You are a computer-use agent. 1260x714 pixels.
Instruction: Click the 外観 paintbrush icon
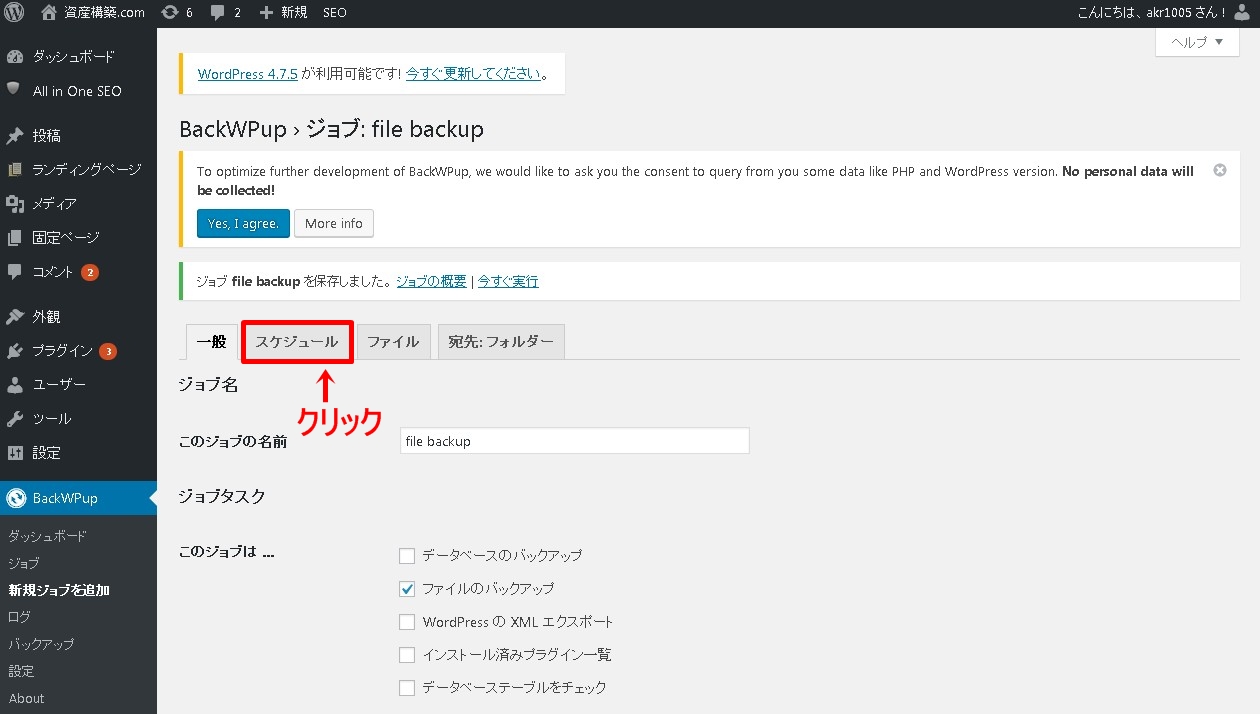(14, 317)
